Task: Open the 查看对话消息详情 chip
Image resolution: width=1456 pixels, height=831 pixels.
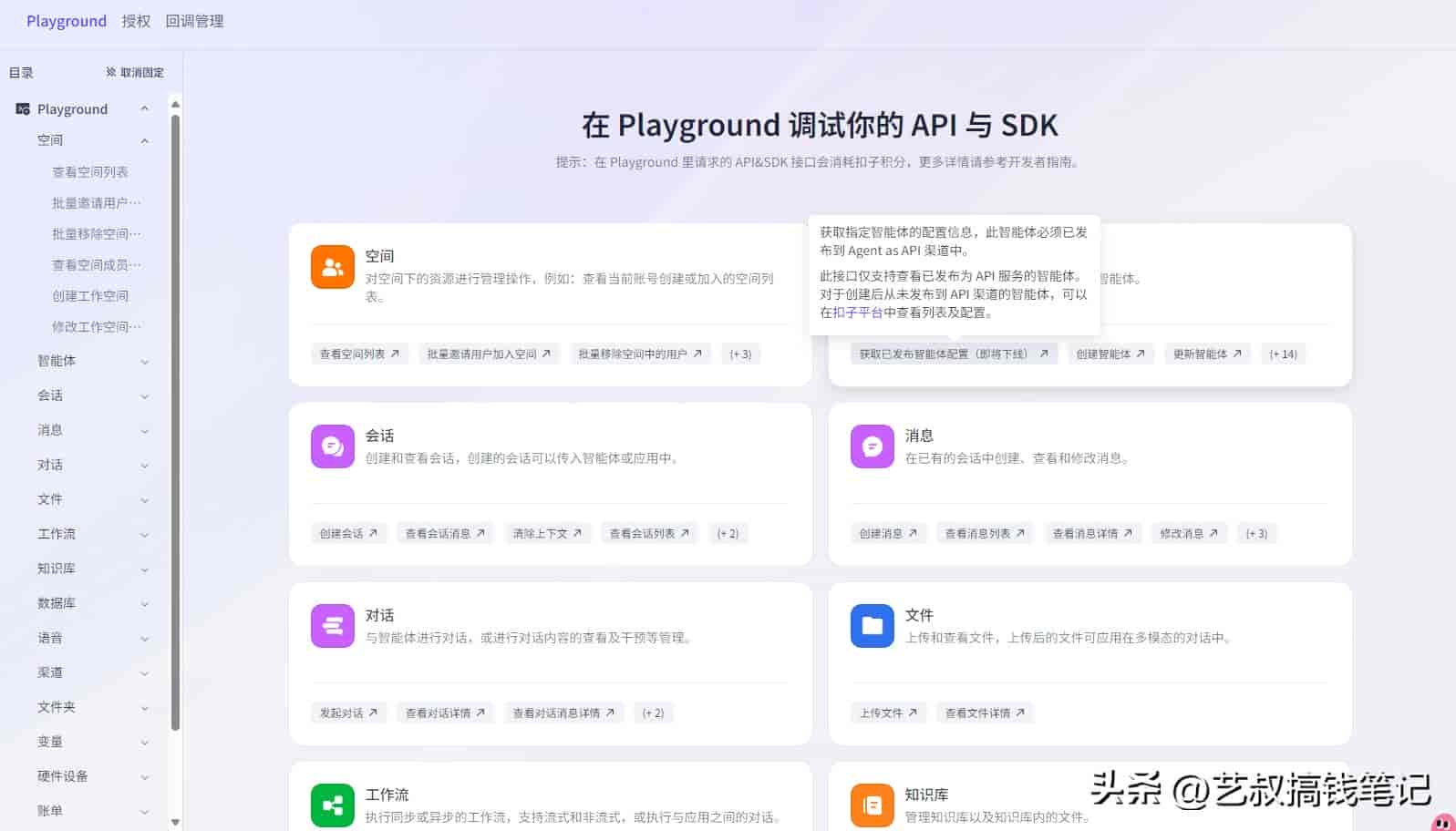Action: [x=563, y=713]
